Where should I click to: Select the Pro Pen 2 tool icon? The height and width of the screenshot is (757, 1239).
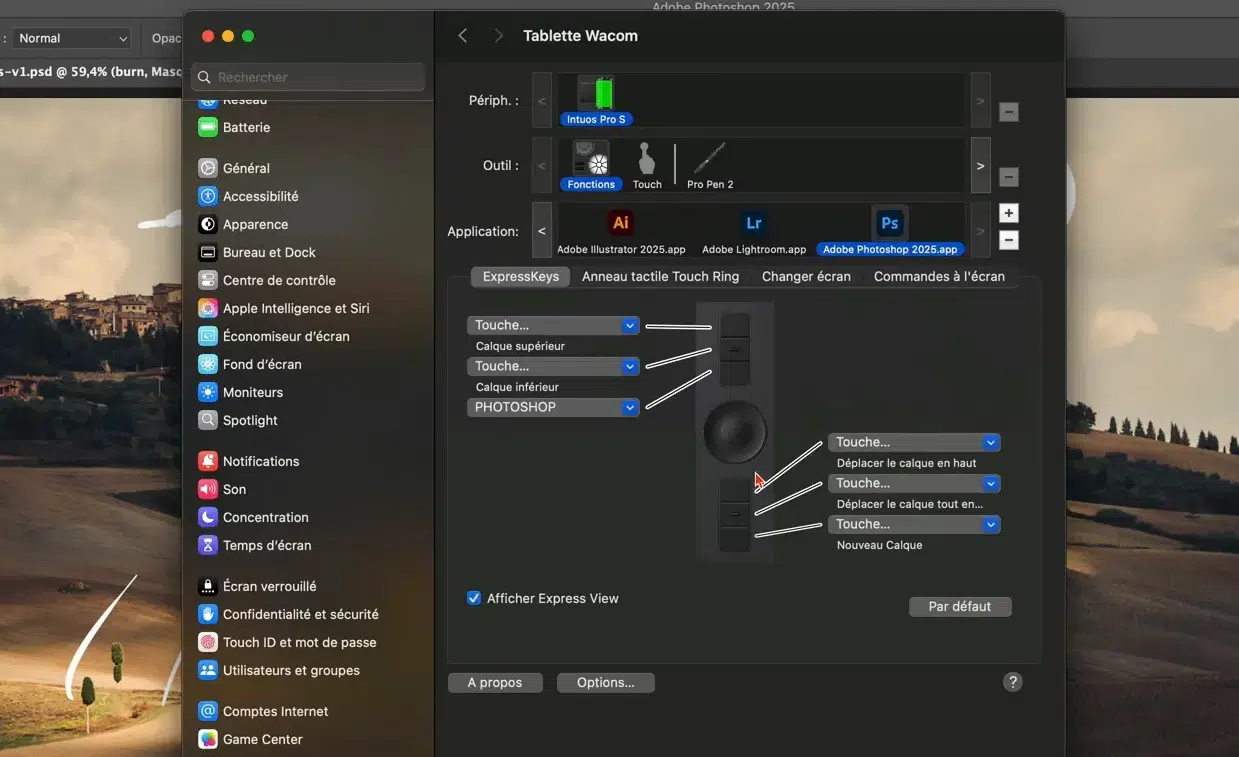[x=710, y=159]
